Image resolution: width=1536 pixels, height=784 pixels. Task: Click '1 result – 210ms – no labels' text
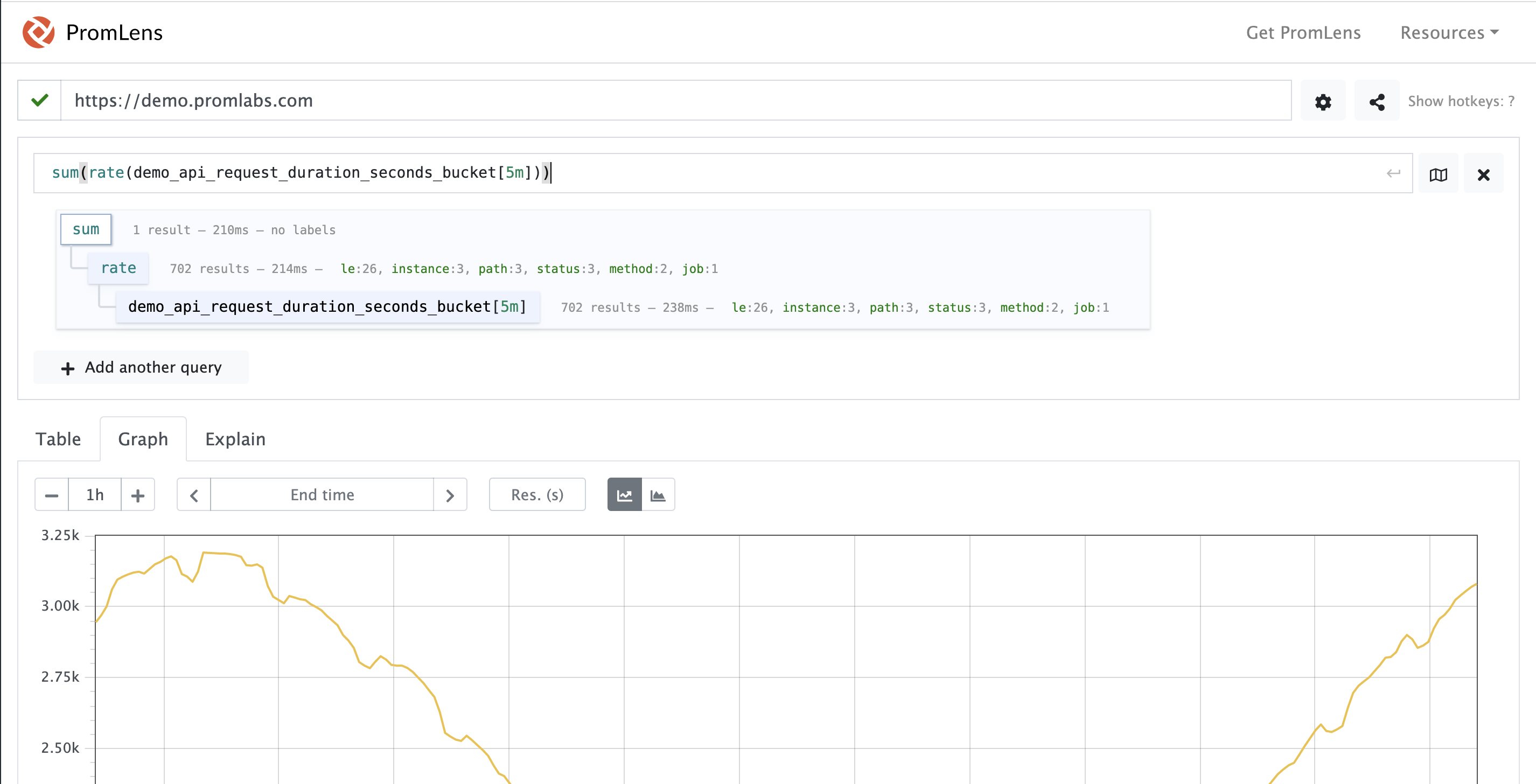(x=234, y=230)
